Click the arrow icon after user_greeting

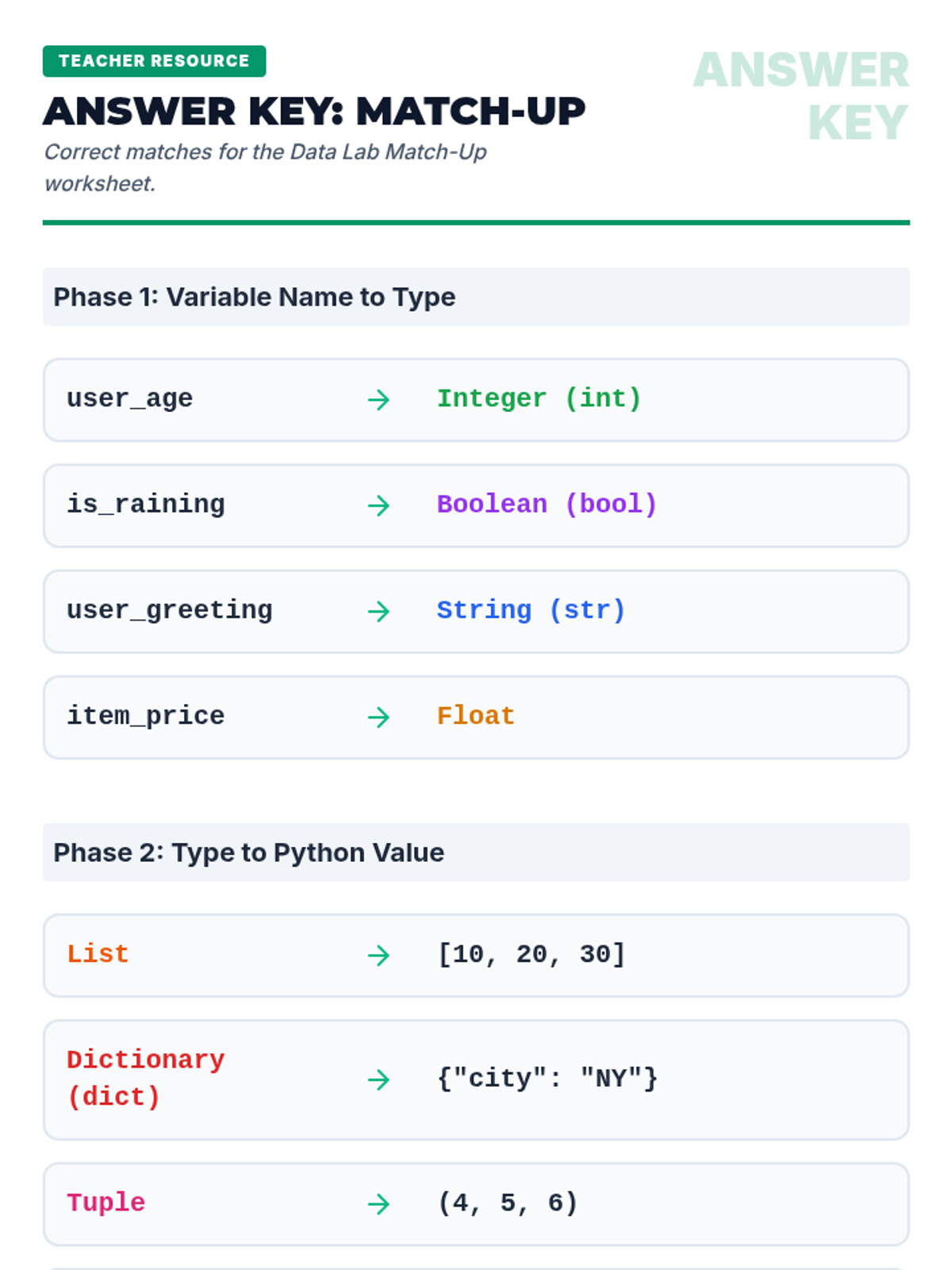378,611
